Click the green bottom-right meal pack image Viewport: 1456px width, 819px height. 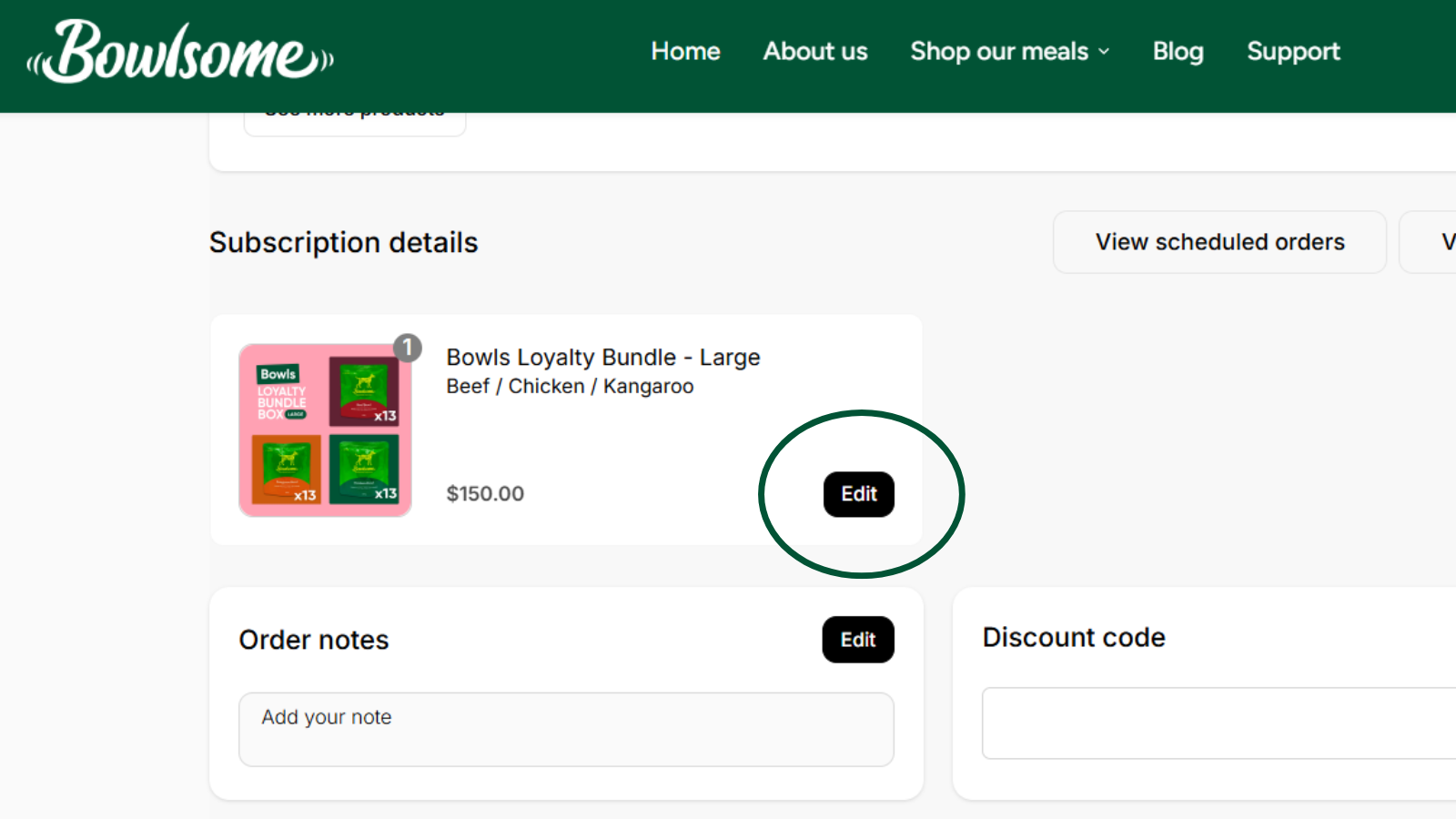coord(364,469)
